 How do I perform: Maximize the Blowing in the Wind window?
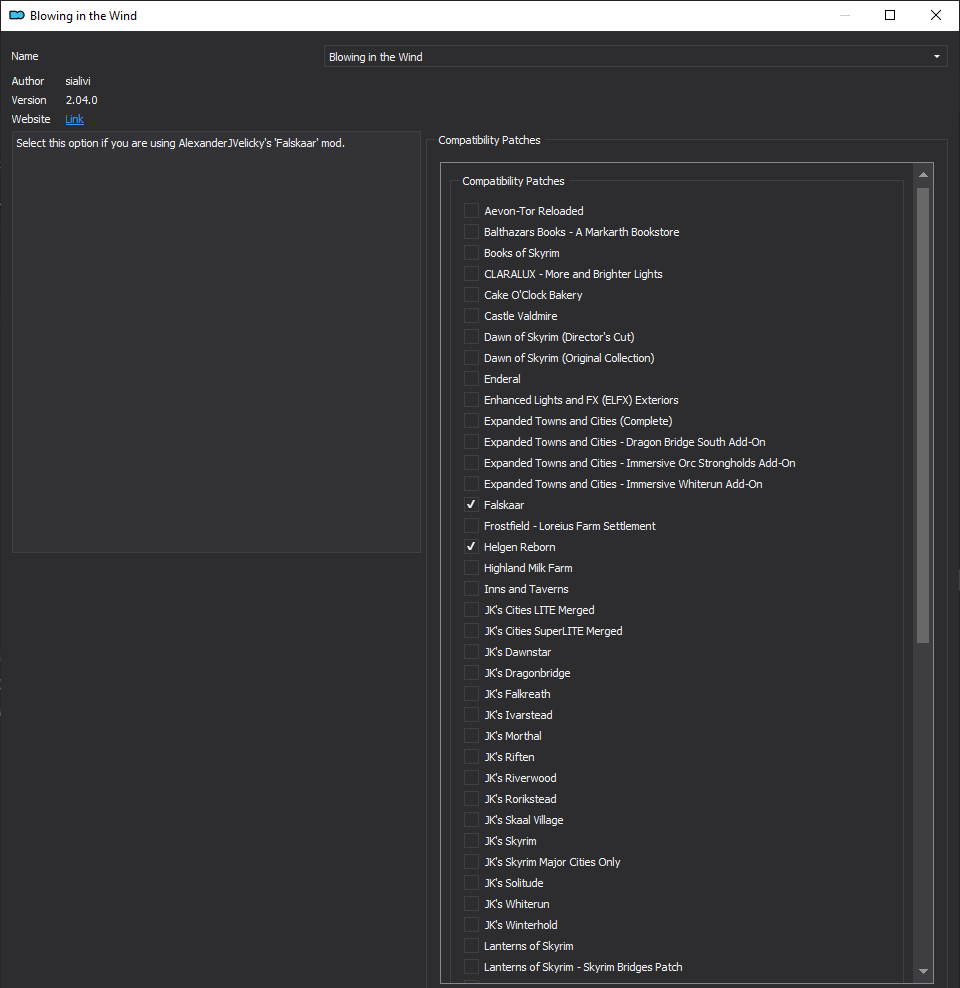click(x=890, y=15)
